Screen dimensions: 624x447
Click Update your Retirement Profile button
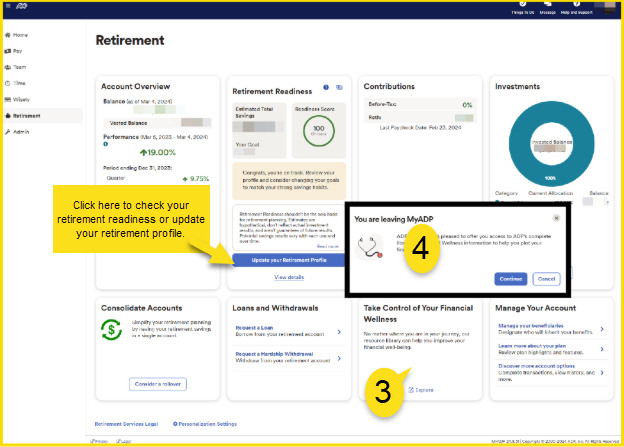coord(289,260)
